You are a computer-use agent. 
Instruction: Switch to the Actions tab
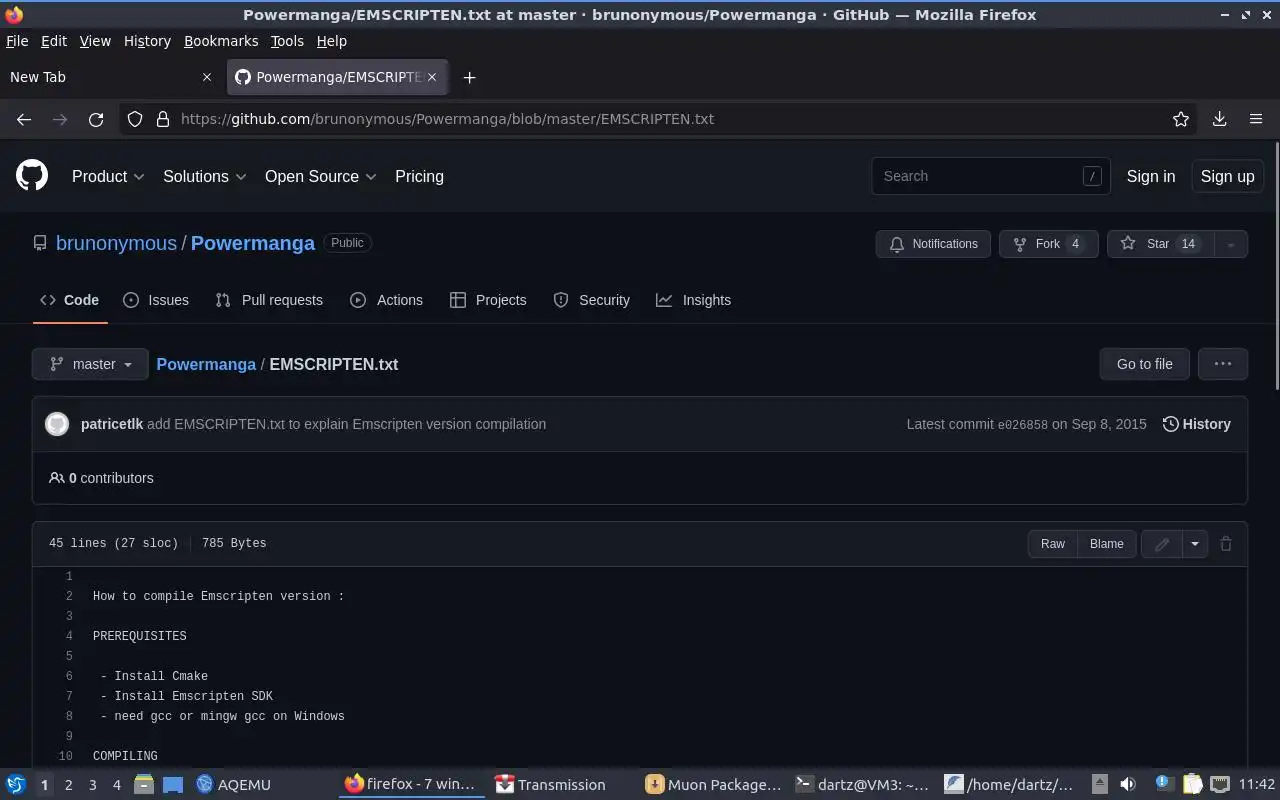(x=386, y=300)
